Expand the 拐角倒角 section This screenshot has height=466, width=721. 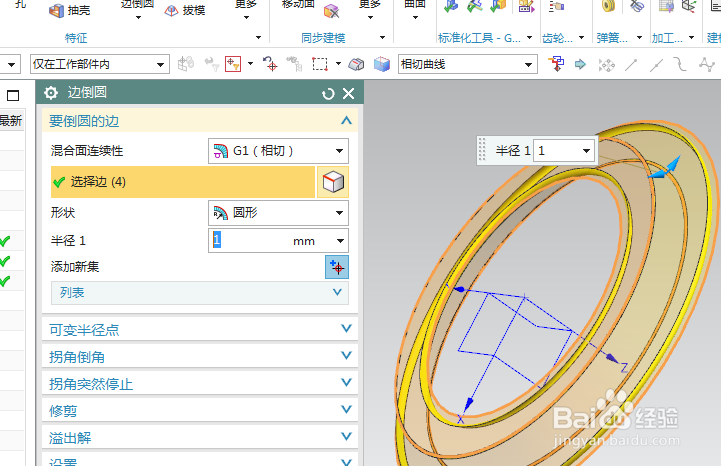click(346, 356)
